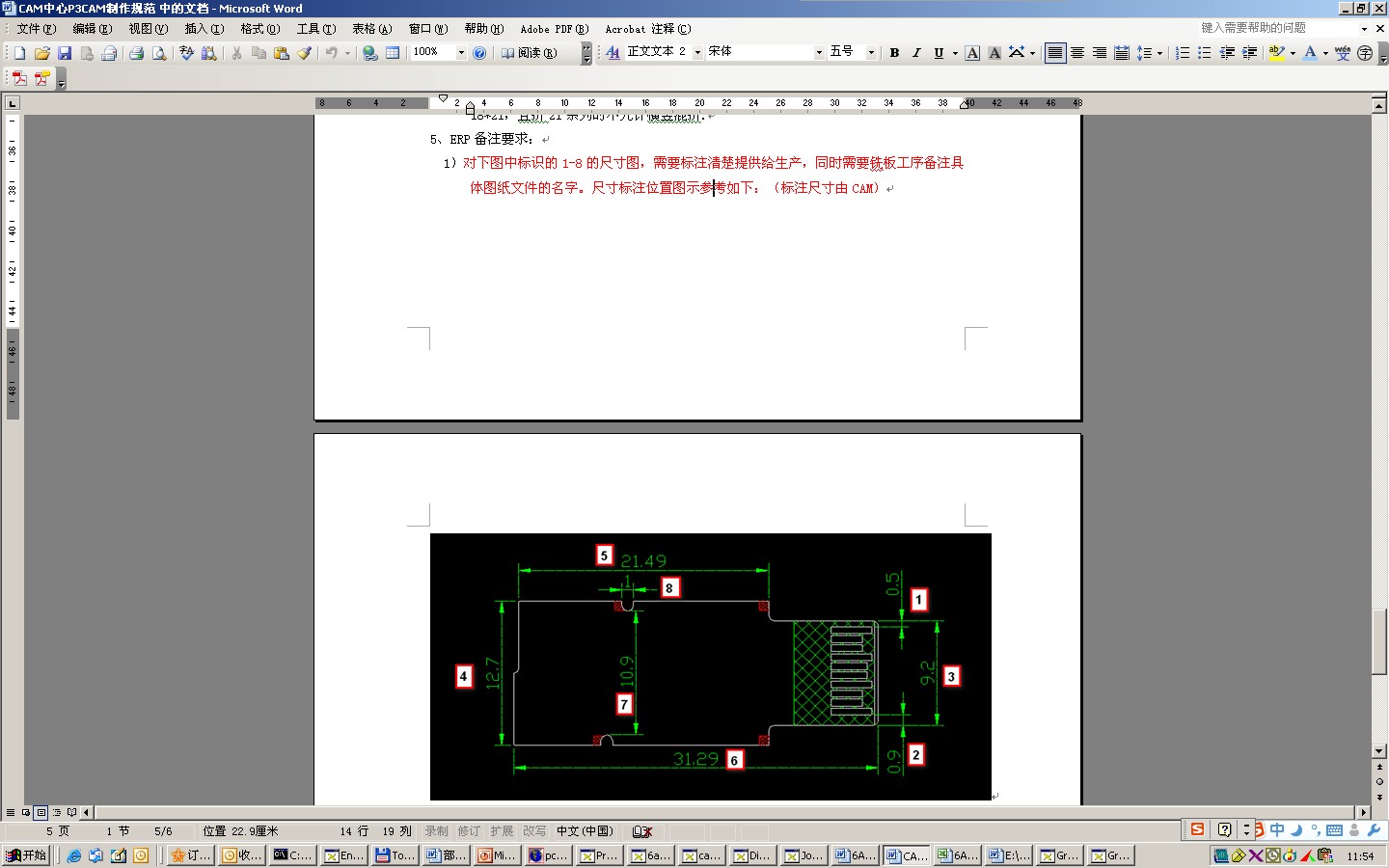Click the Print icon

pos(136,53)
